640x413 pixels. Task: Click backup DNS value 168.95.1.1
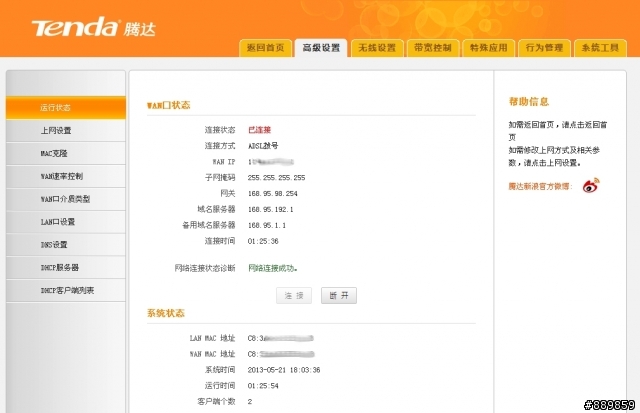coord(267,225)
